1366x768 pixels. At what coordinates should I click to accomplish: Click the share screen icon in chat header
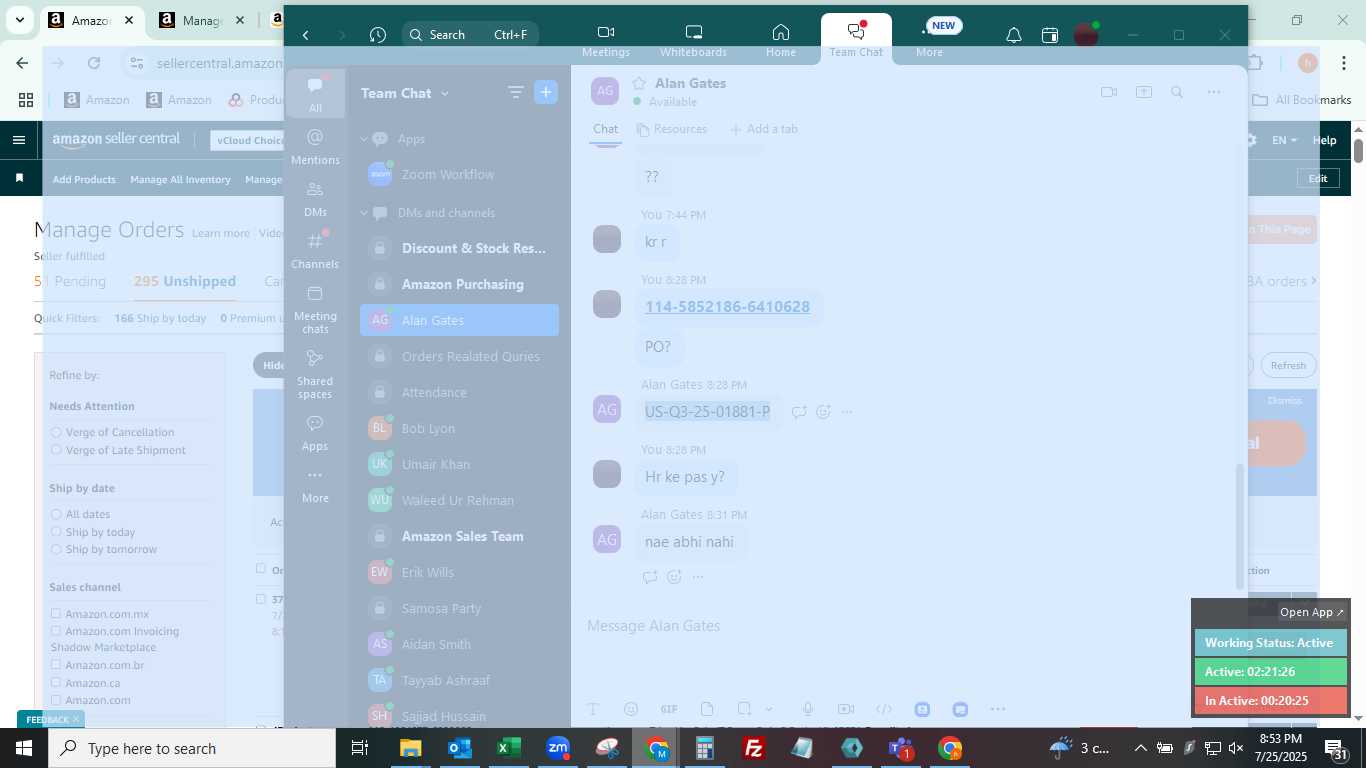point(1144,92)
